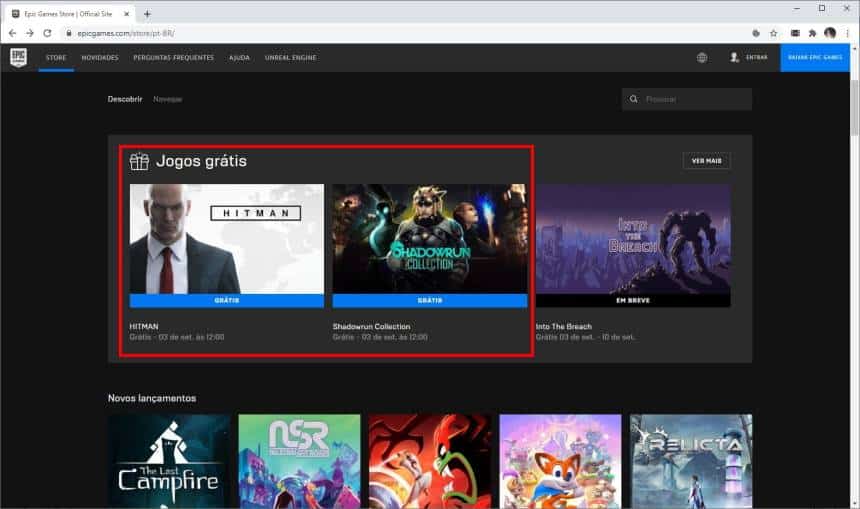Viewport: 860px width, 509px height.
Task: Click the HITMAN title text
Action: (144, 326)
